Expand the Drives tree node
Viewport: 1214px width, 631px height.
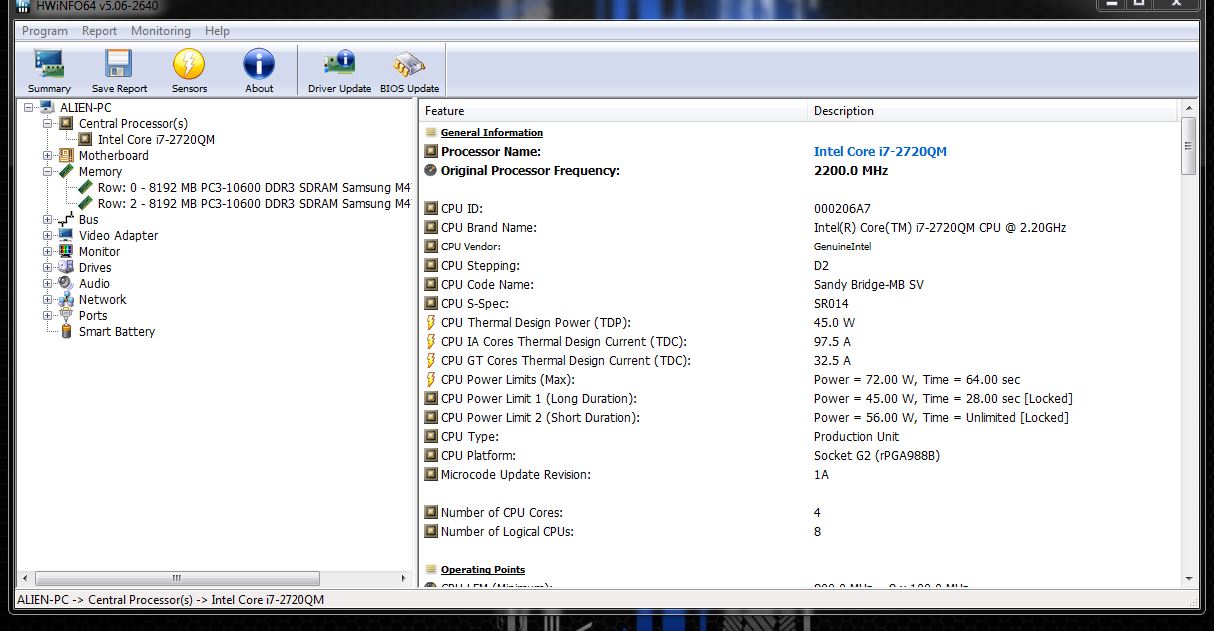48,268
